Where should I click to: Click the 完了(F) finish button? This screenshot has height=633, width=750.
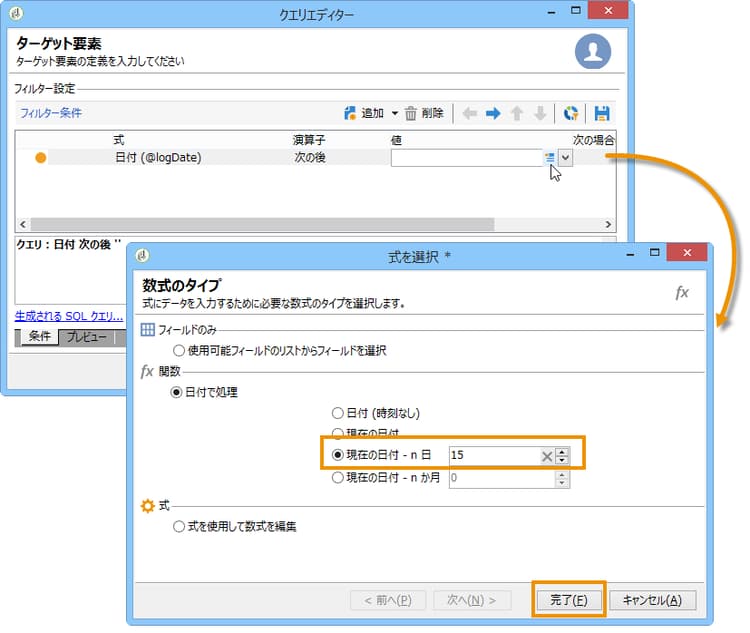568,600
